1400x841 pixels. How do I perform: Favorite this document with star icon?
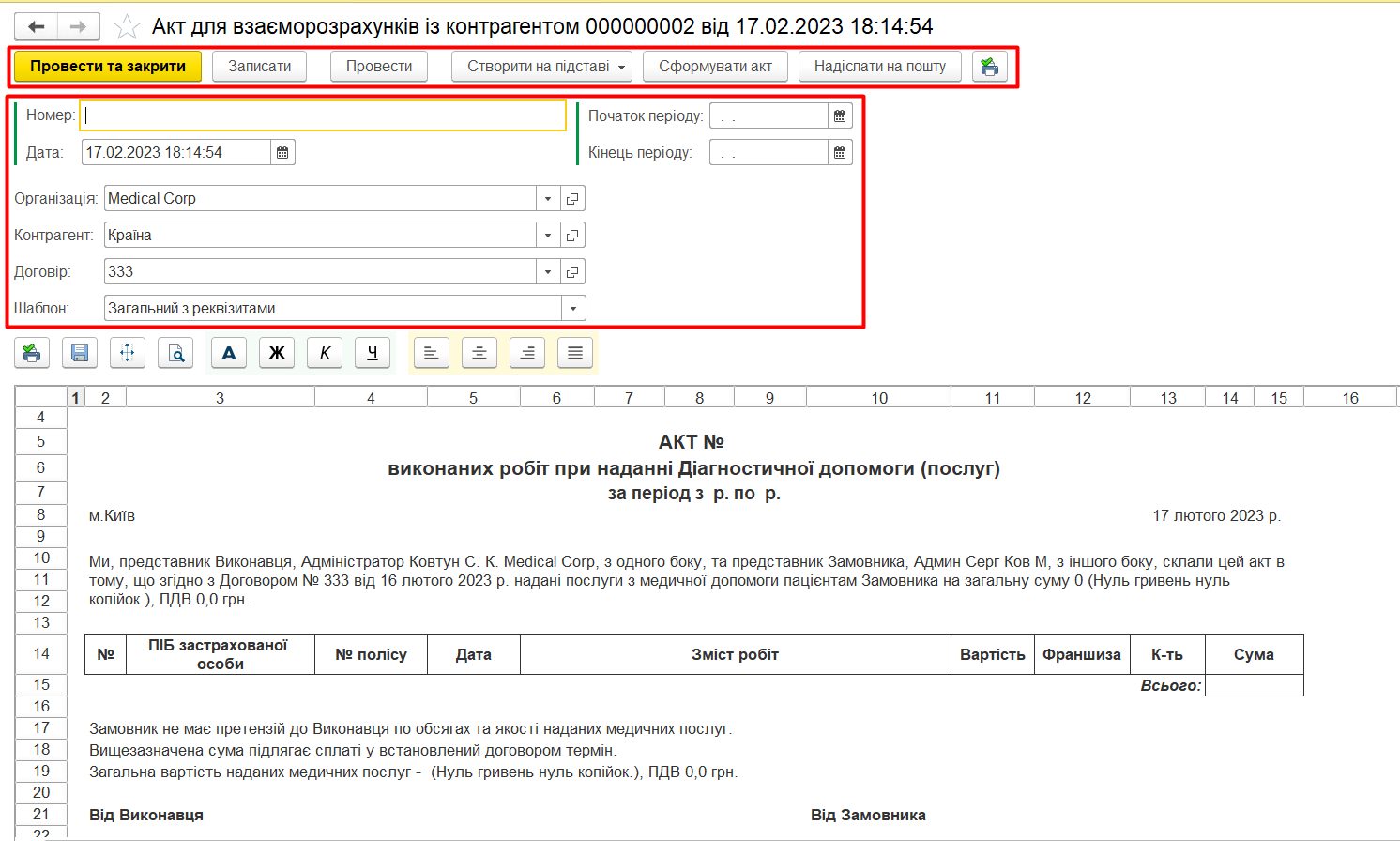(127, 27)
